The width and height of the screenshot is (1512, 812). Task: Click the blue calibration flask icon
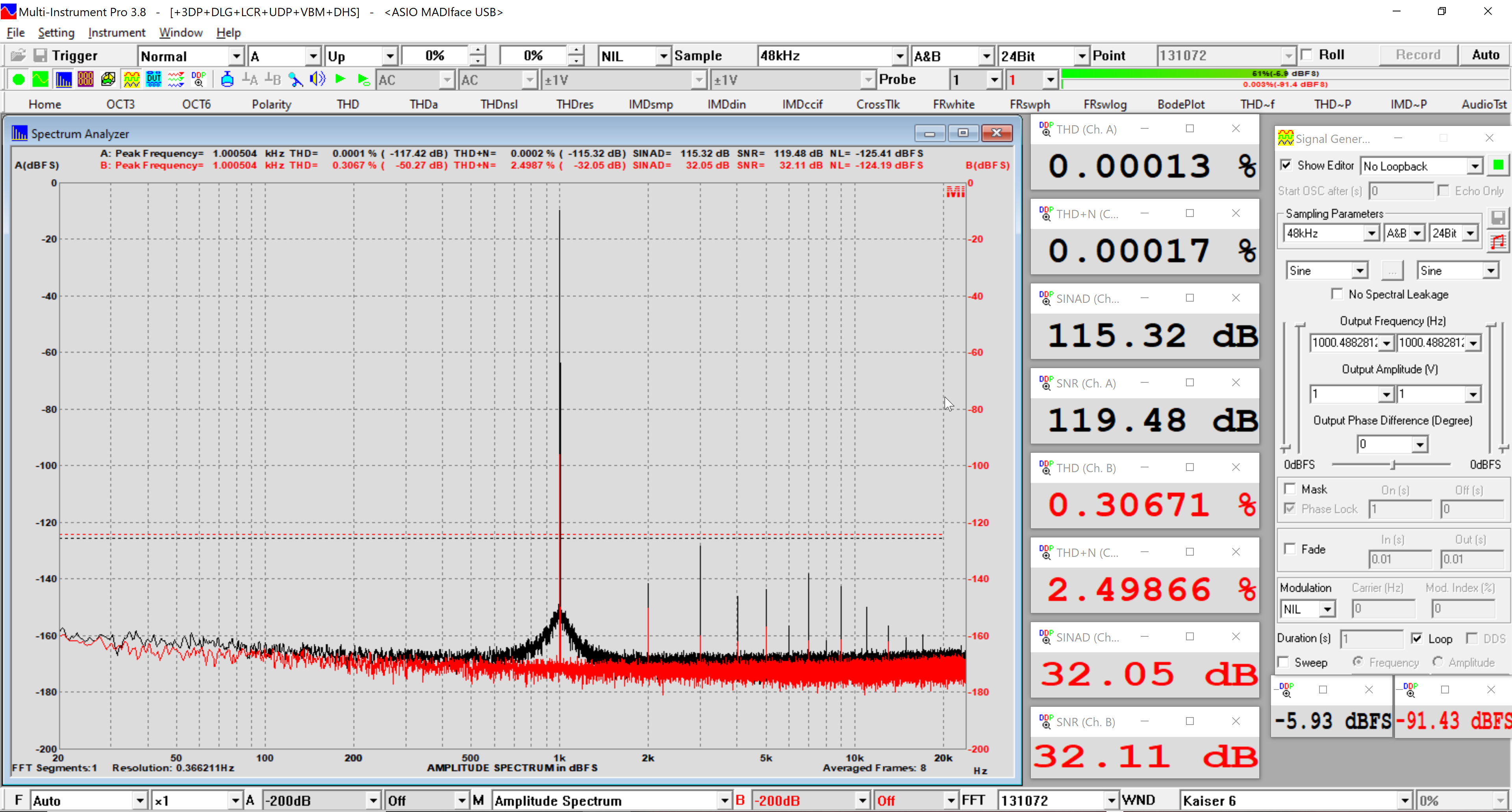point(227,79)
